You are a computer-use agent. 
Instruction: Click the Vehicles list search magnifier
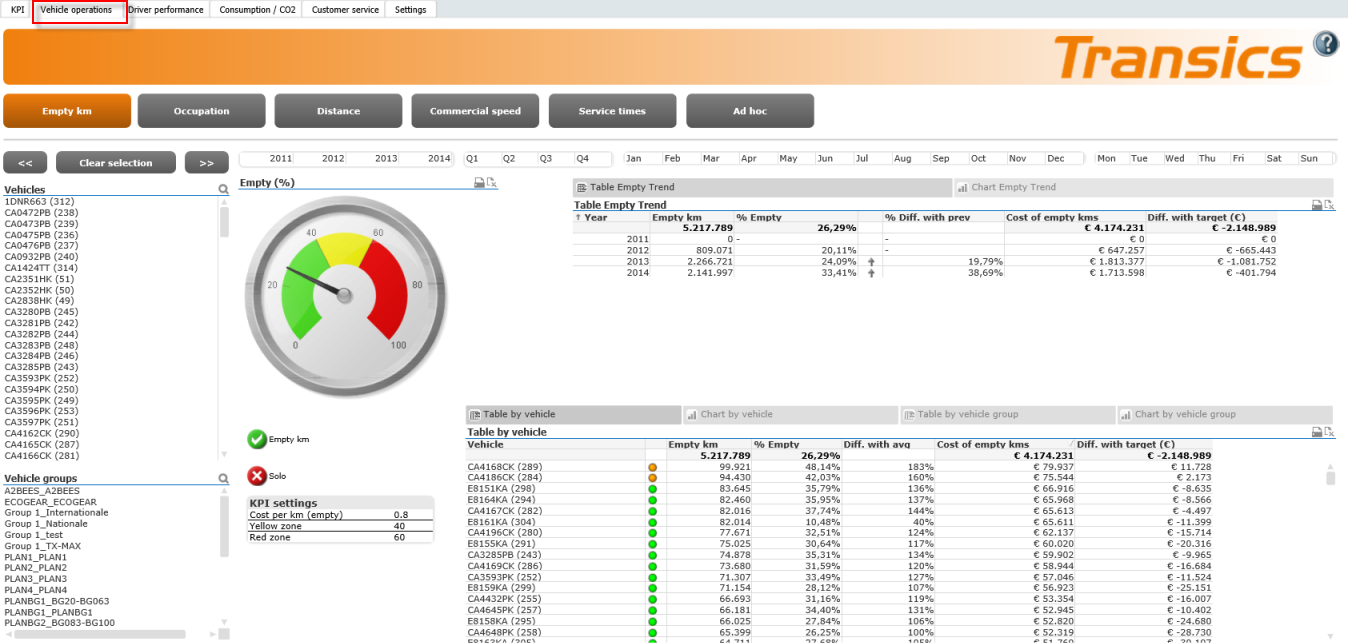[224, 189]
